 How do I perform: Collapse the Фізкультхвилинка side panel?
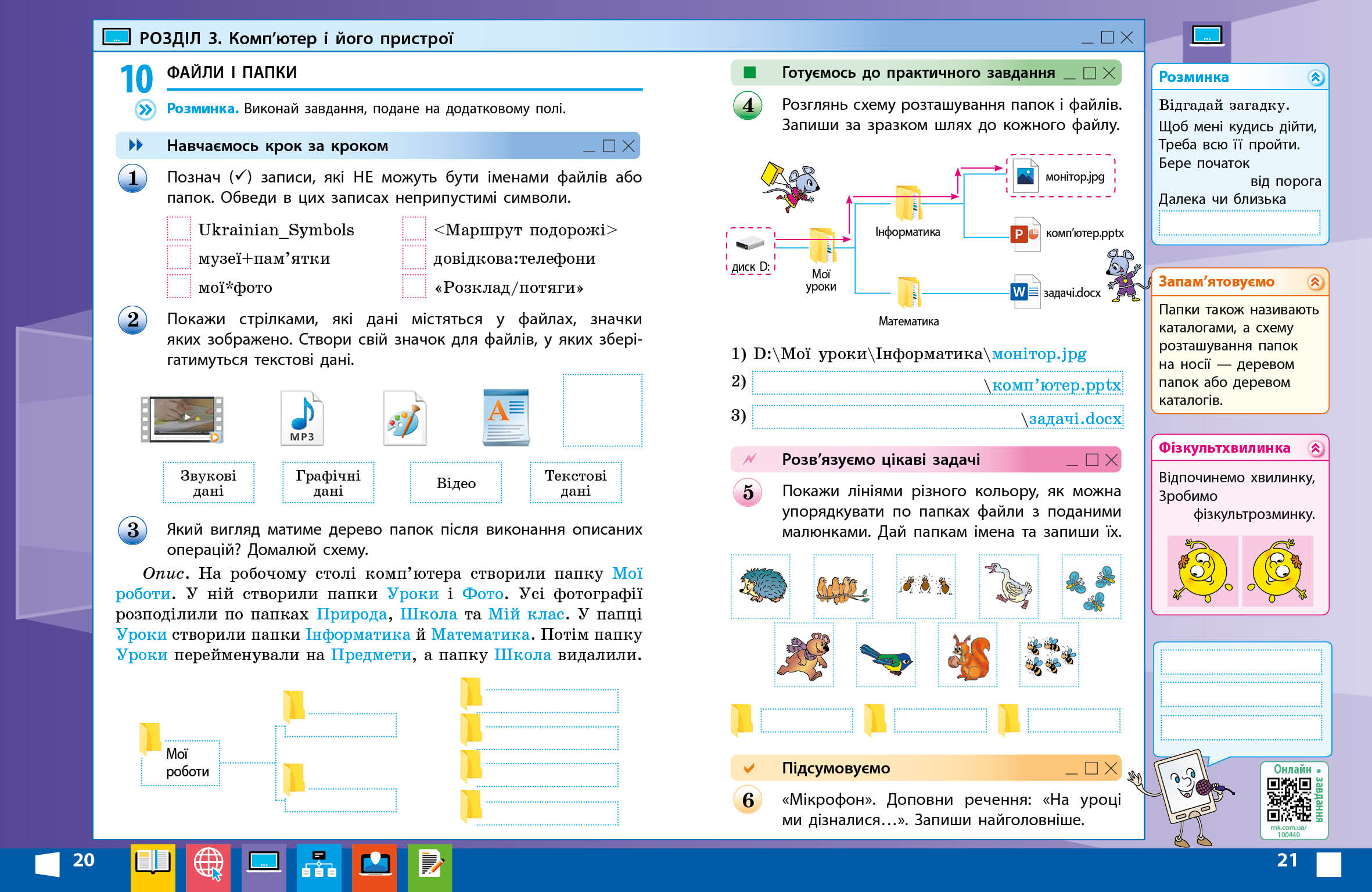tap(1316, 448)
